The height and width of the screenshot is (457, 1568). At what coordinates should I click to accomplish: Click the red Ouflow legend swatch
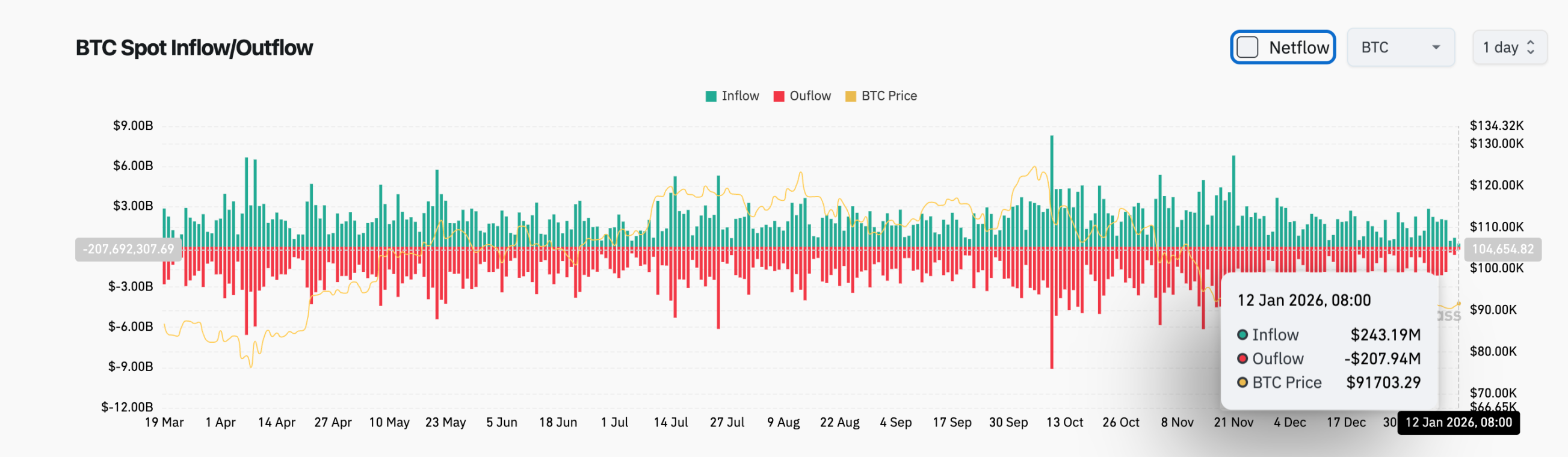(779, 96)
